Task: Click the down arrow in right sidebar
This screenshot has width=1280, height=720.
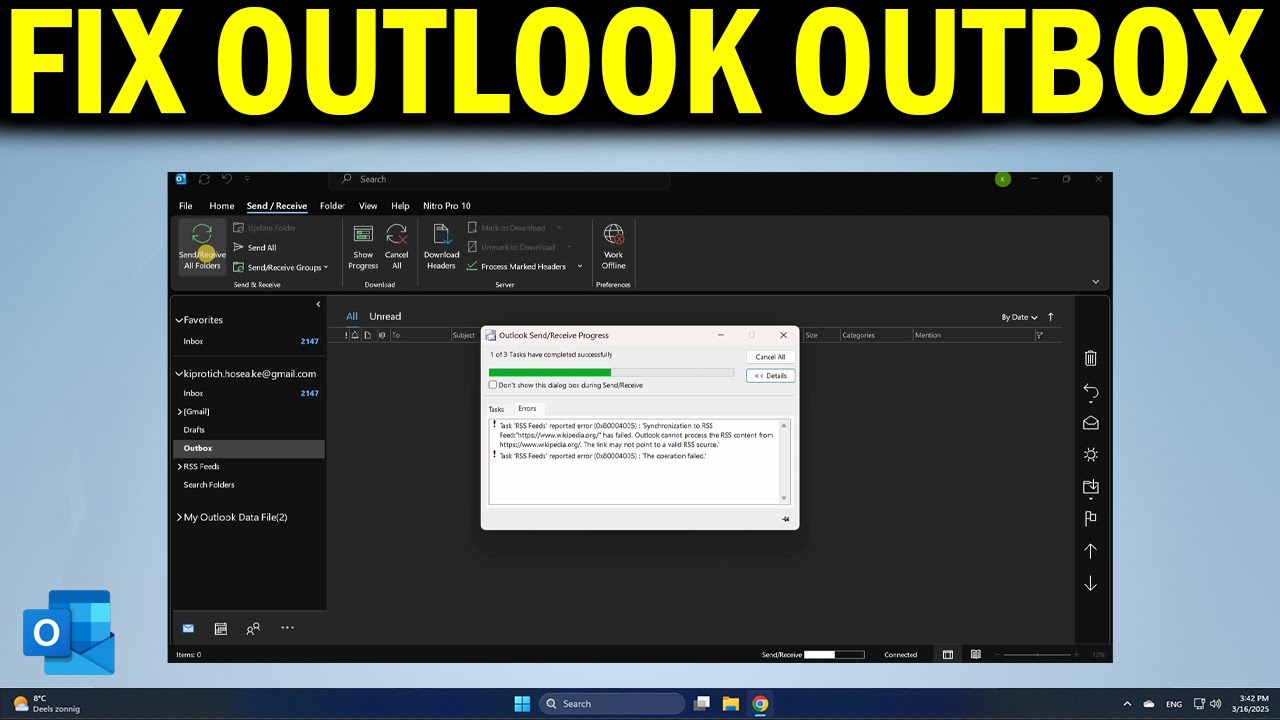Action: [x=1090, y=583]
